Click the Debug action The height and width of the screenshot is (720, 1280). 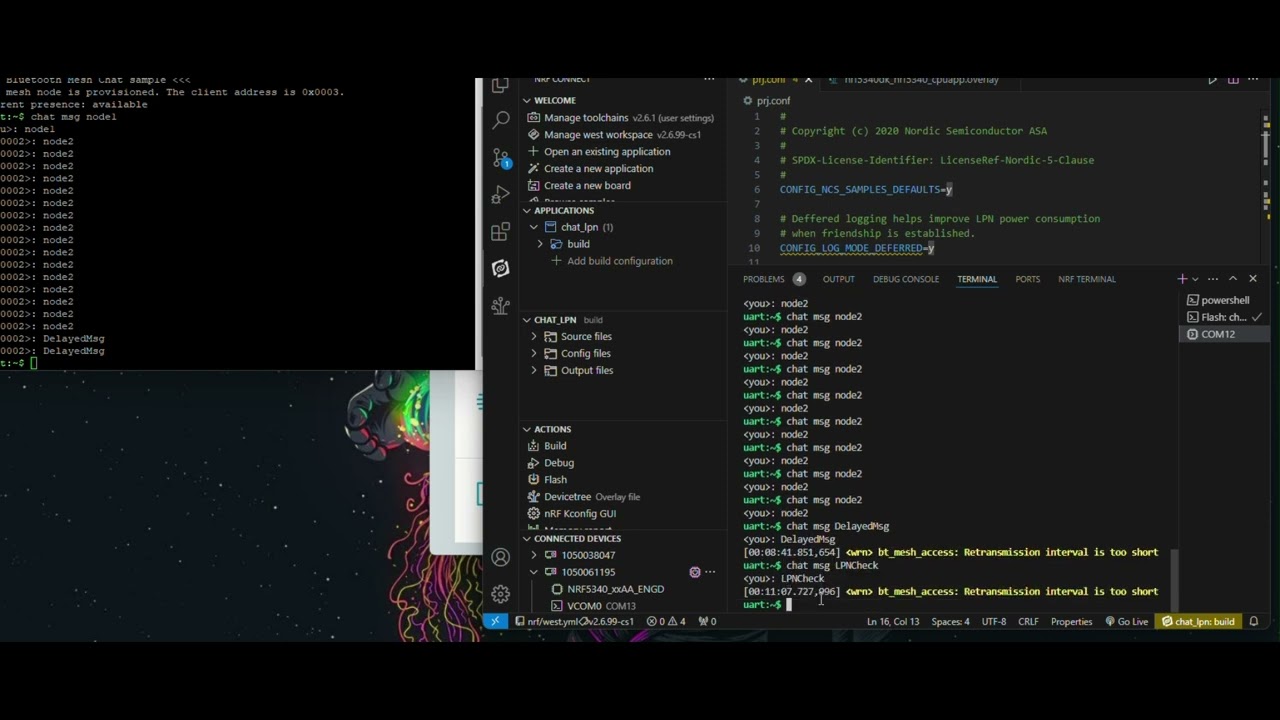(x=559, y=463)
